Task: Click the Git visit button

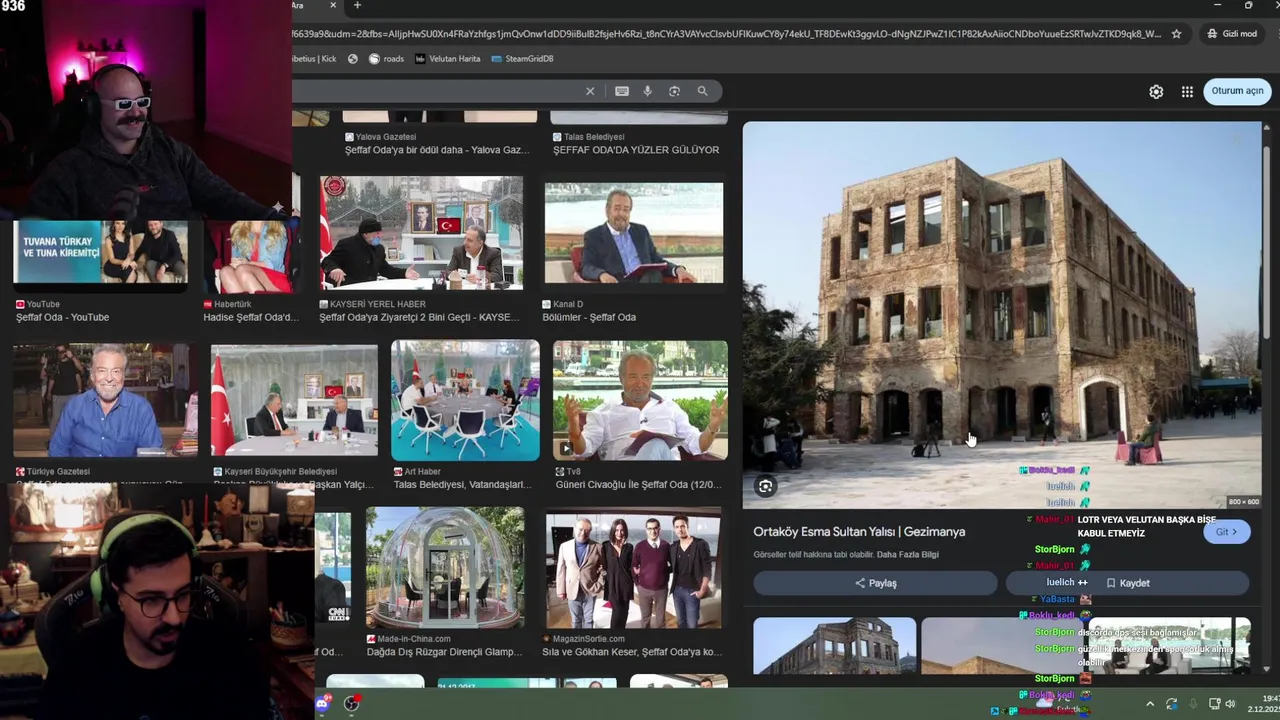Action: (x=1226, y=532)
